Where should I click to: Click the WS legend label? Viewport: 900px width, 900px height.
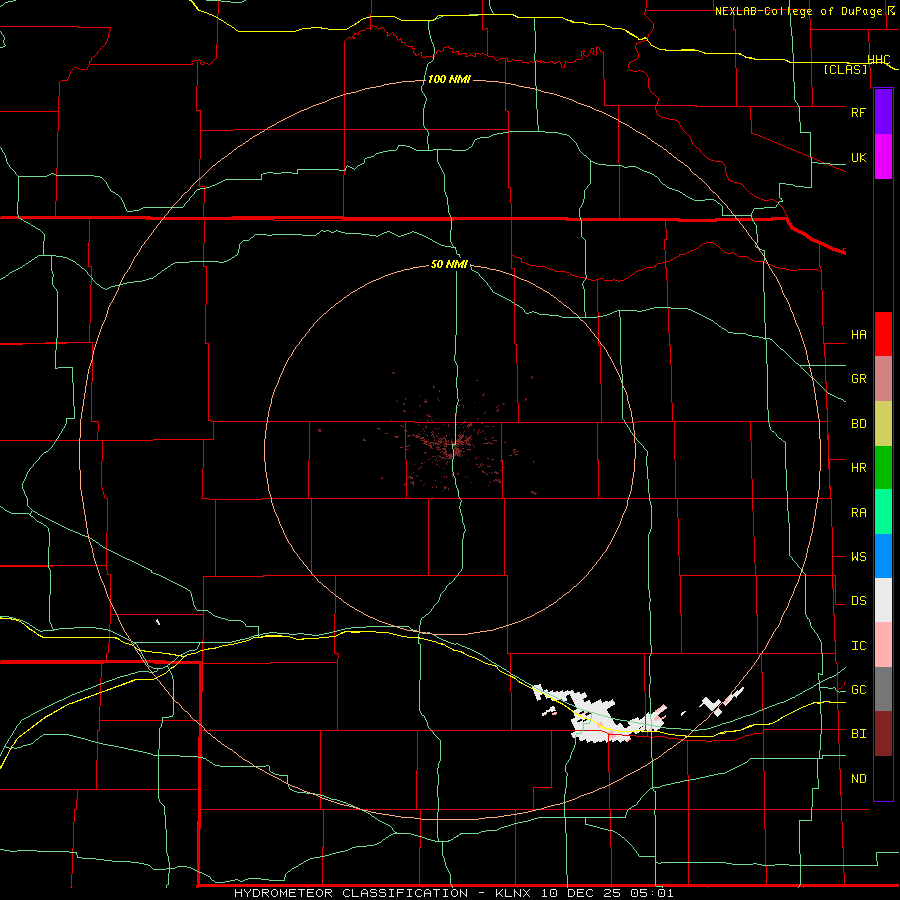coord(858,557)
